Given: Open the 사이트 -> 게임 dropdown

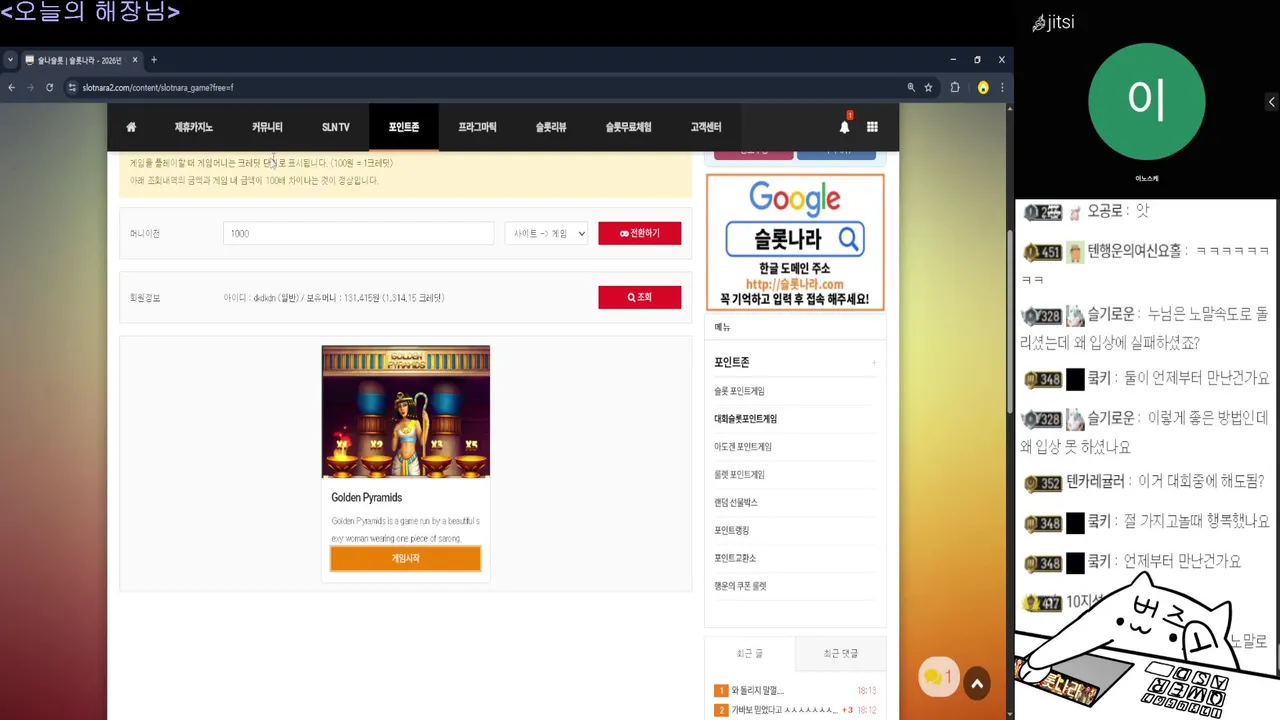Looking at the screenshot, I should (546, 233).
